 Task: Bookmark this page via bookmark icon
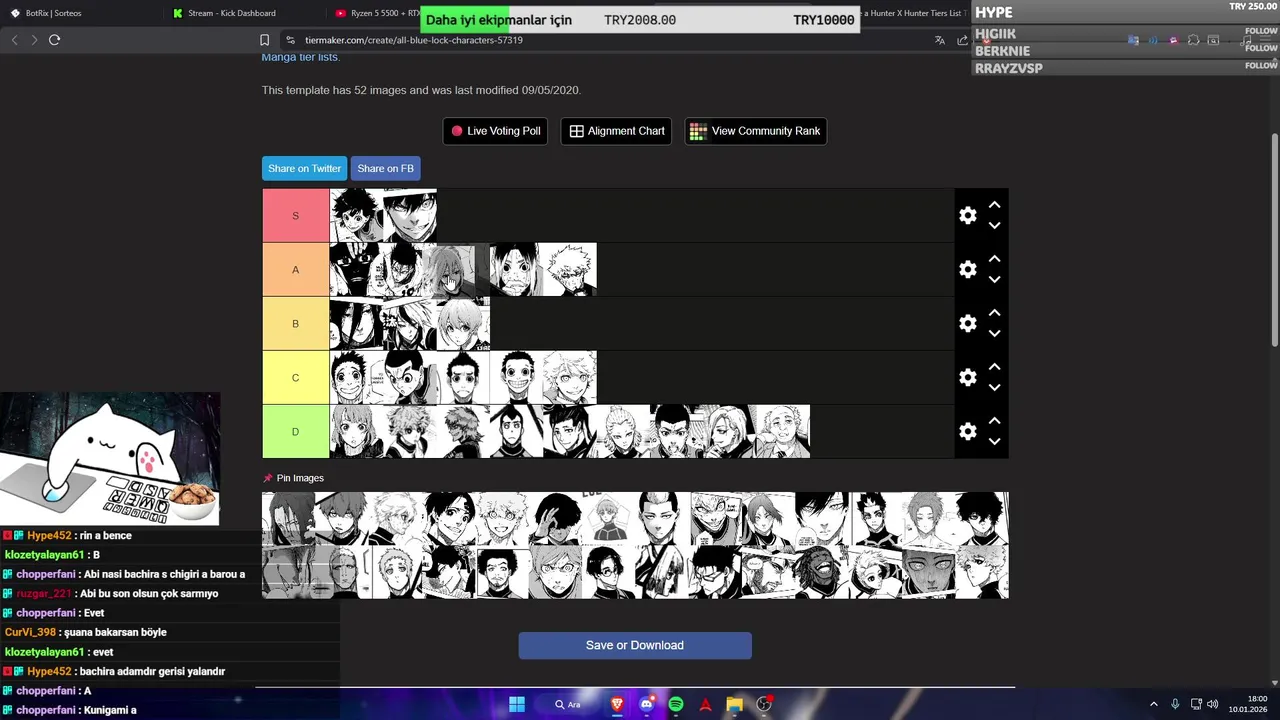264,40
